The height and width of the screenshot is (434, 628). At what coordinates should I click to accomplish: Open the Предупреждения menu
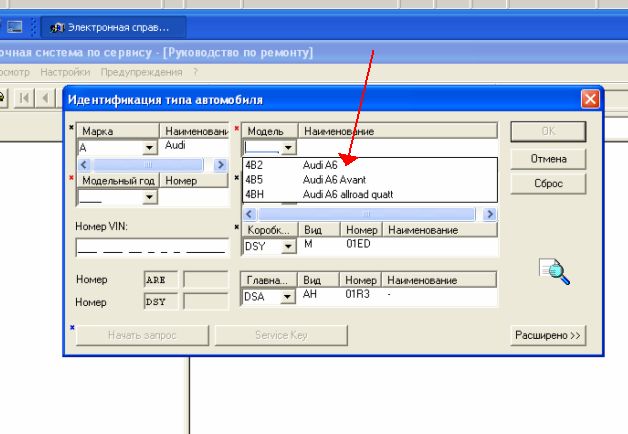point(141,72)
